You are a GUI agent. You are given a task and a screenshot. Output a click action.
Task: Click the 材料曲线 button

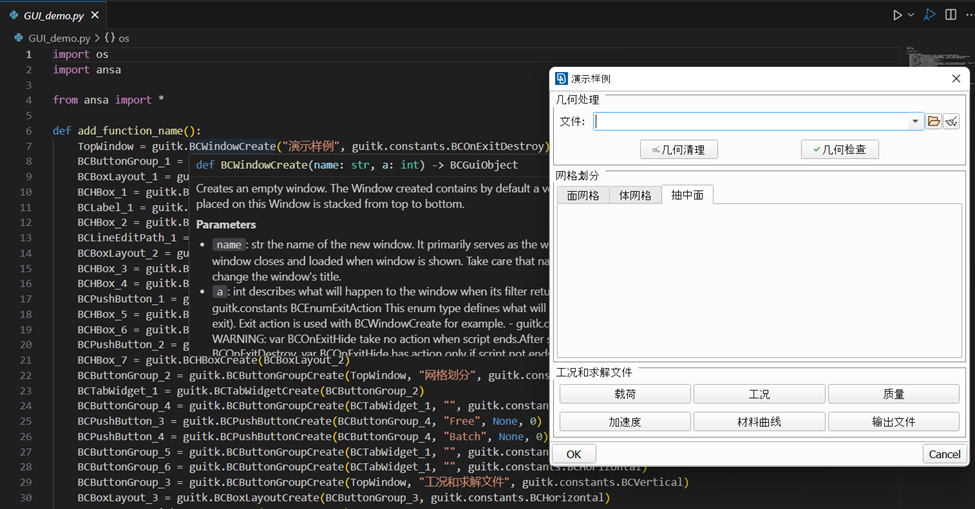click(x=759, y=422)
